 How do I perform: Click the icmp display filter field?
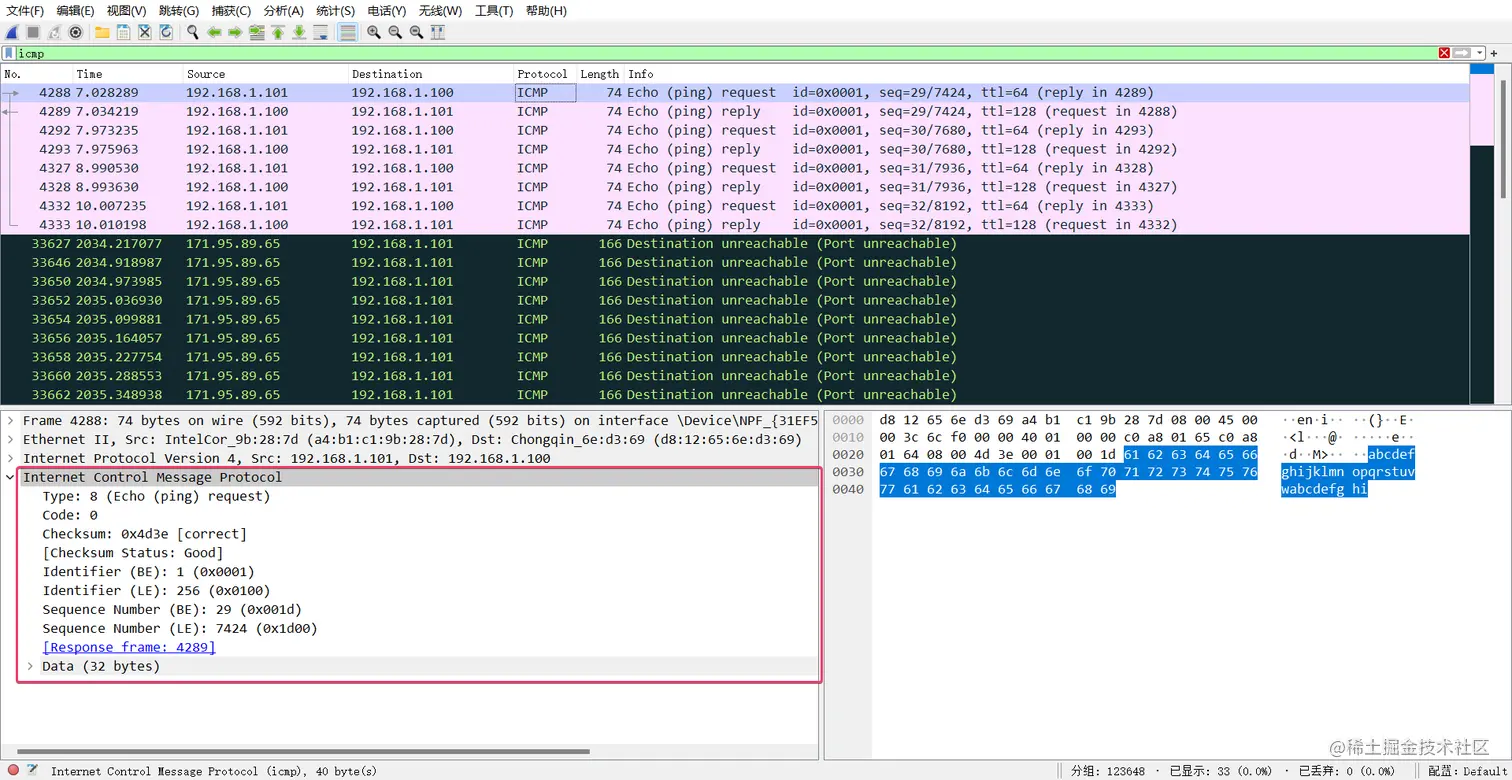point(726,53)
